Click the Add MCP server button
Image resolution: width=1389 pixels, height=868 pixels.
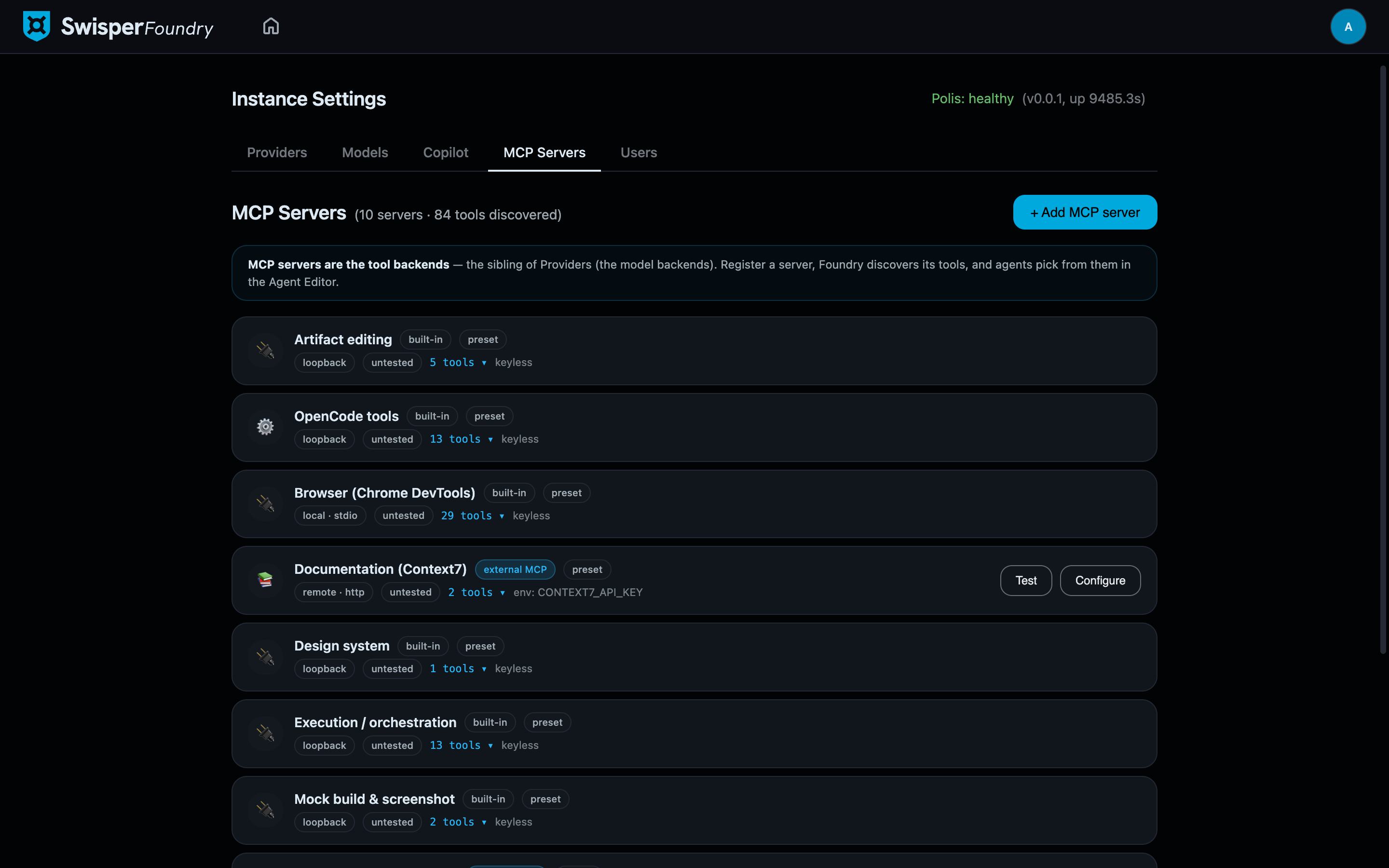coord(1085,212)
